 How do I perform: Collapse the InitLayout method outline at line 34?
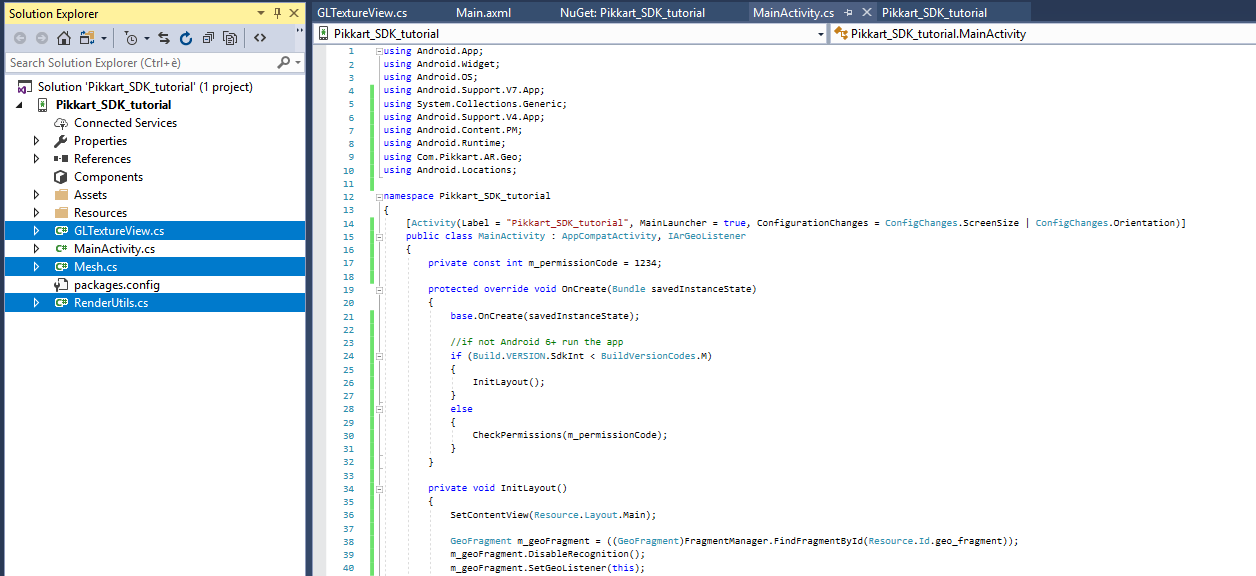click(379, 488)
